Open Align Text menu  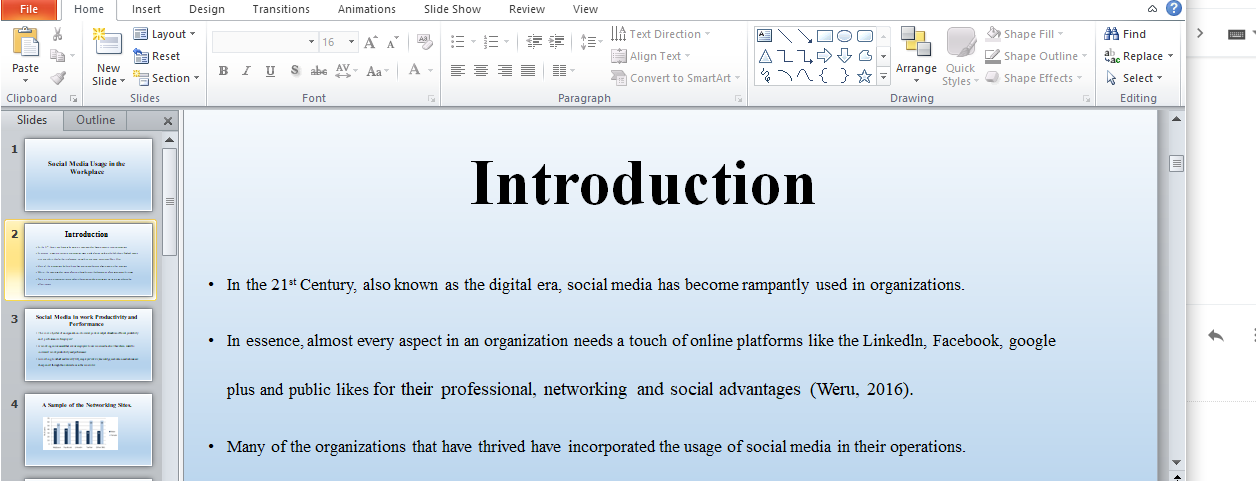(651, 56)
